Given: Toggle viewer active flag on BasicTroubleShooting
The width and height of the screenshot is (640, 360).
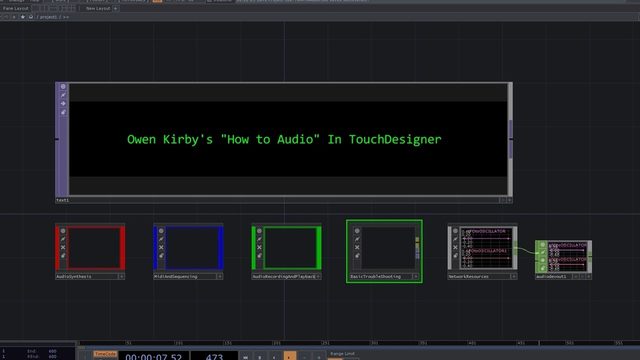Looking at the screenshot, I should click(357, 231).
